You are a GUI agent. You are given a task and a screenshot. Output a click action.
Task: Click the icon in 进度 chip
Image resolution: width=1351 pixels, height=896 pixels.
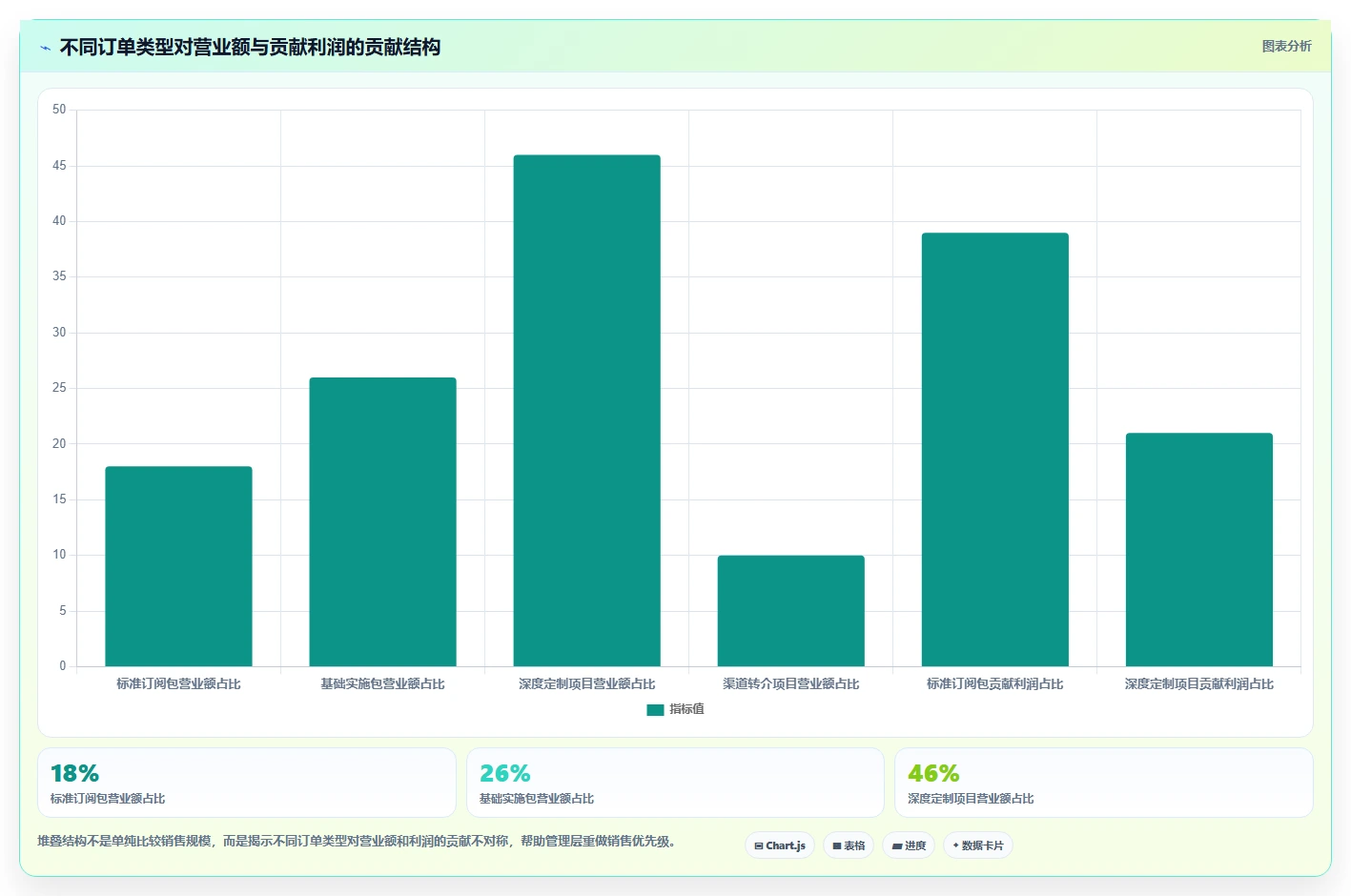tap(896, 846)
